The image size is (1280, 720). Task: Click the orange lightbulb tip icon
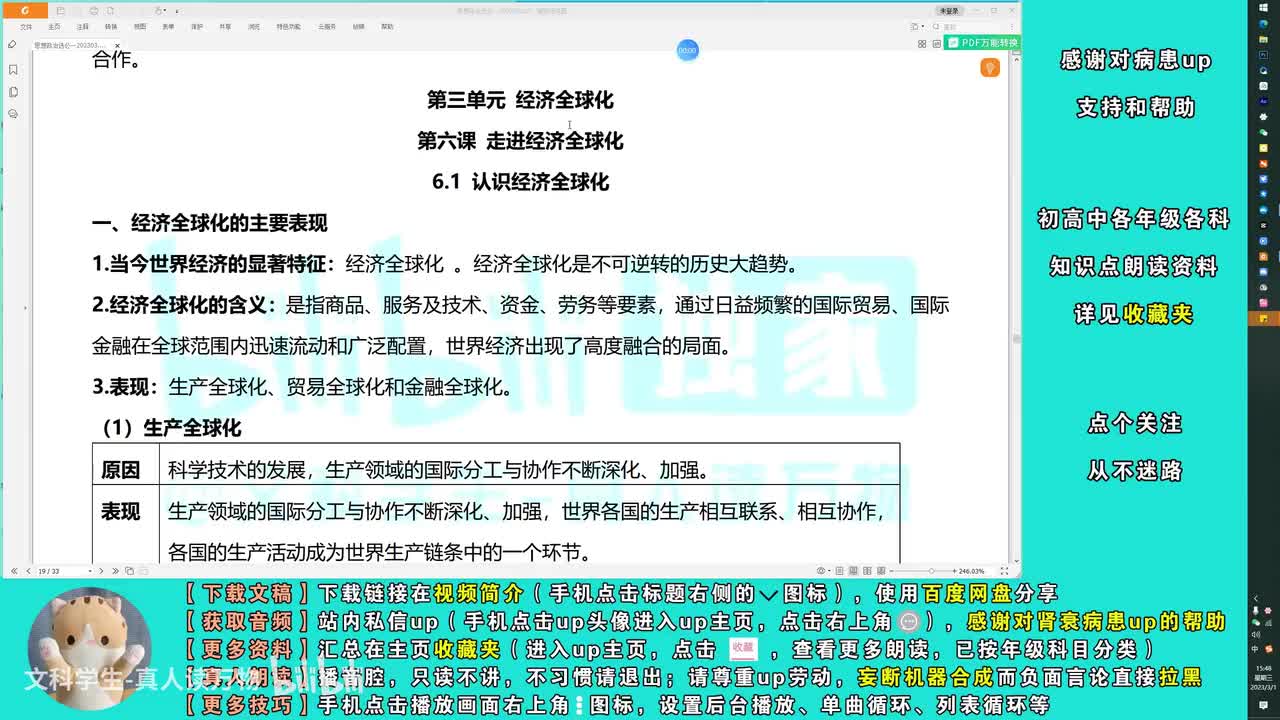(990, 67)
